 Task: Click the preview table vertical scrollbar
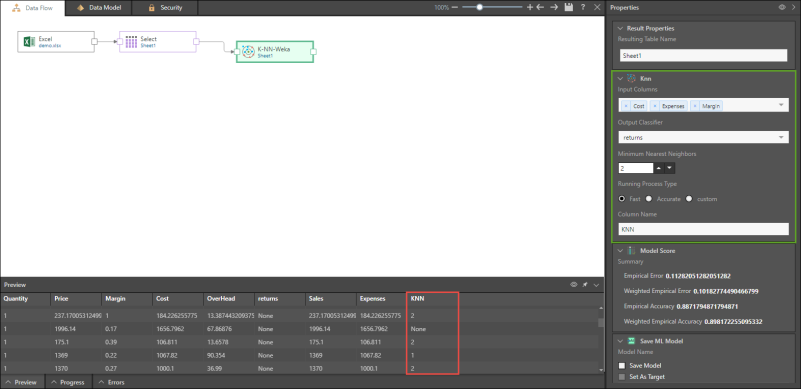click(x=601, y=323)
